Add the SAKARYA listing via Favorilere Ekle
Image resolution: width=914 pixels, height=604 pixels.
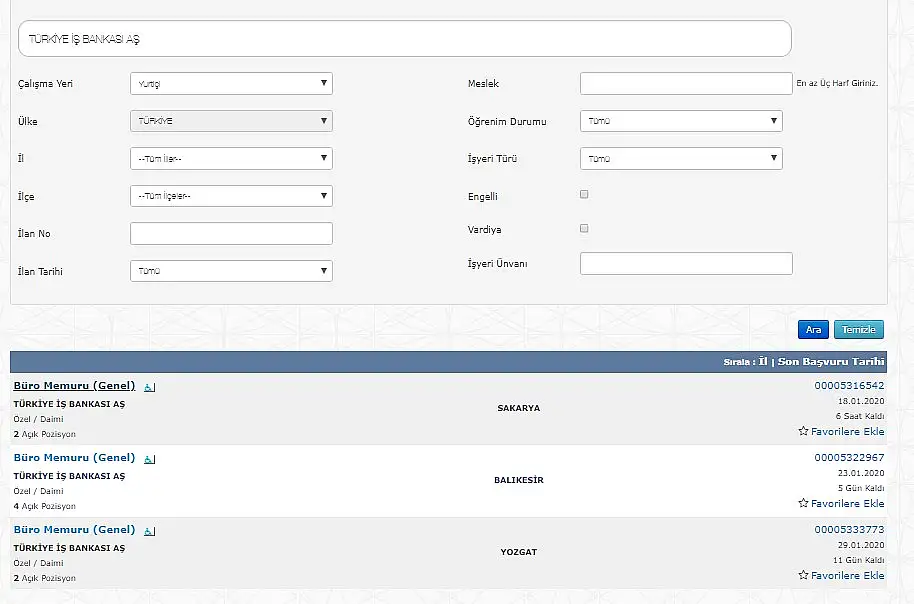(x=848, y=431)
